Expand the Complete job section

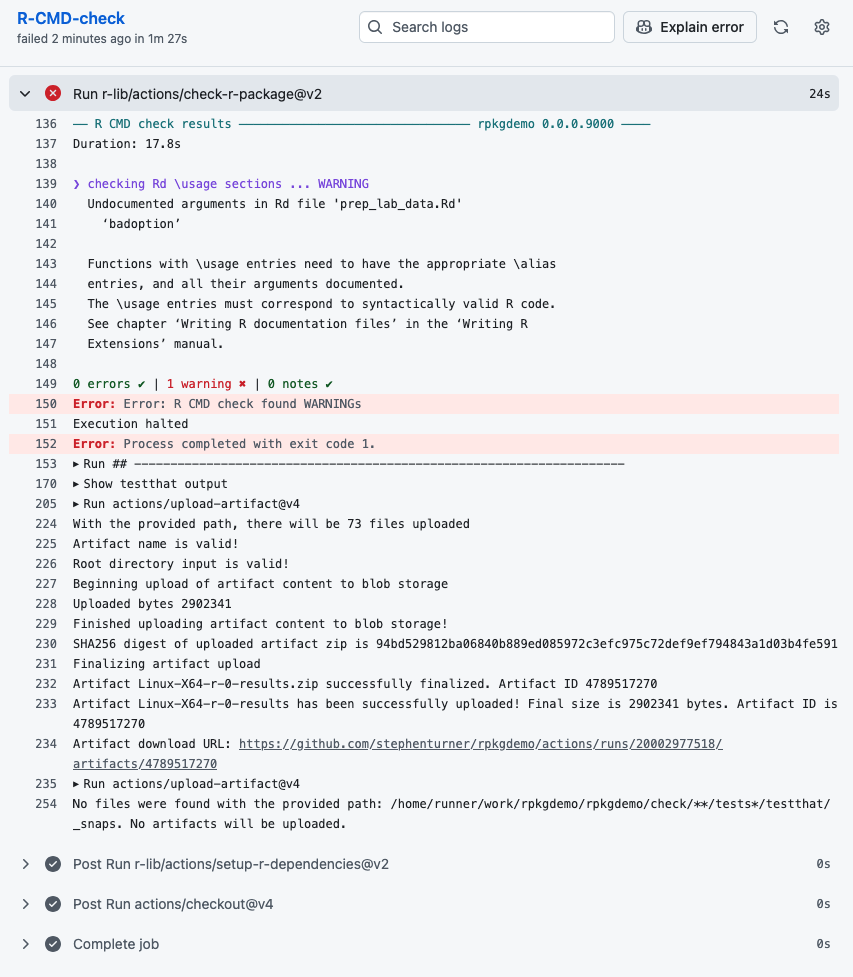(25, 943)
